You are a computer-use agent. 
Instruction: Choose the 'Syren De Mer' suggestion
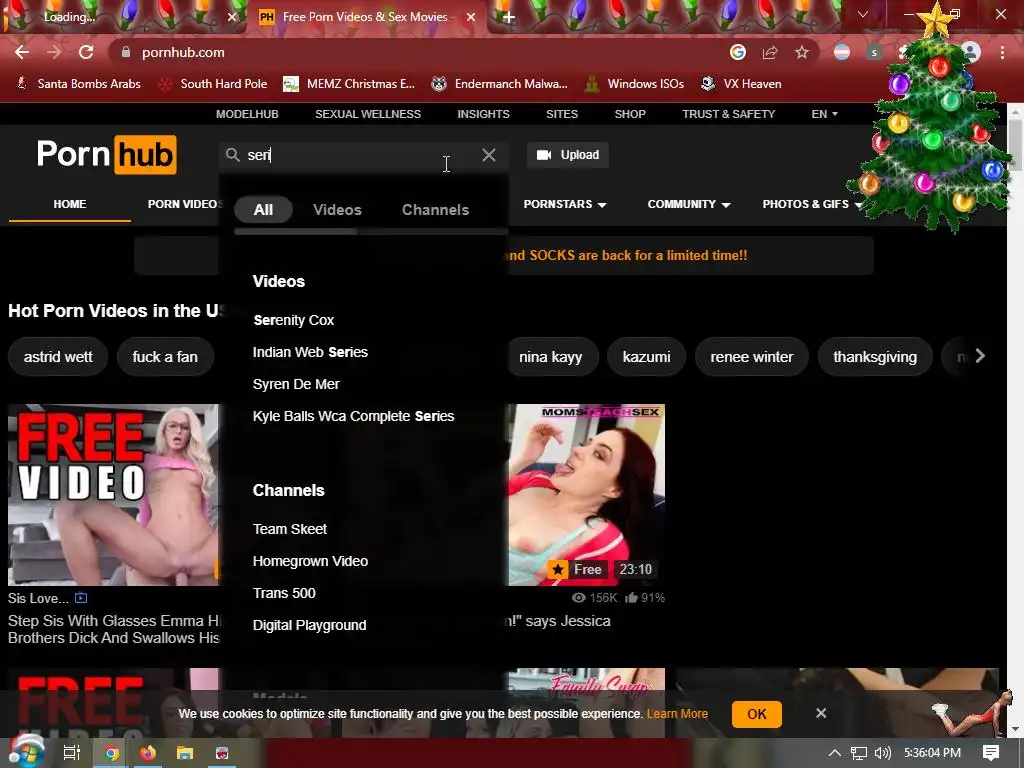coord(296,384)
